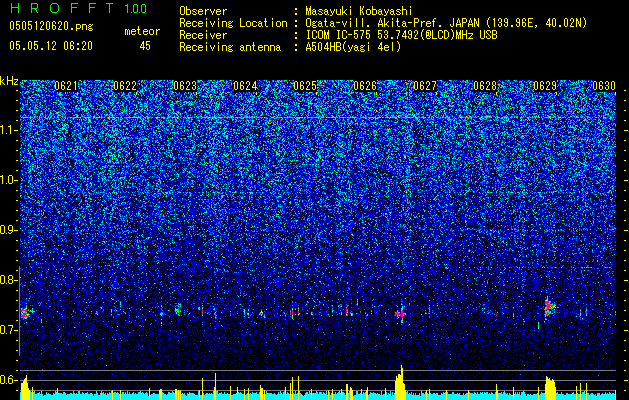Click the 0.6 frequency axis label
Screen dimensions: 629x400
tap(7, 380)
